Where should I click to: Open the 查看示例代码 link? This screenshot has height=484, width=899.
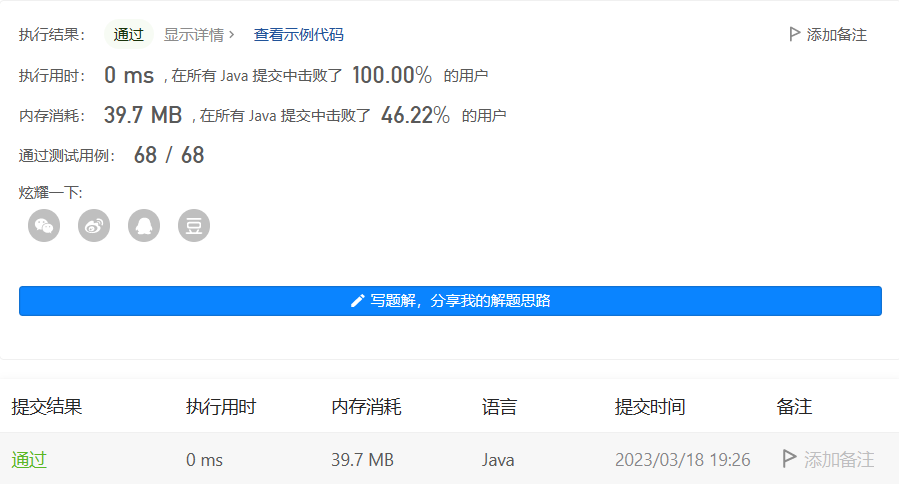[x=299, y=35]
